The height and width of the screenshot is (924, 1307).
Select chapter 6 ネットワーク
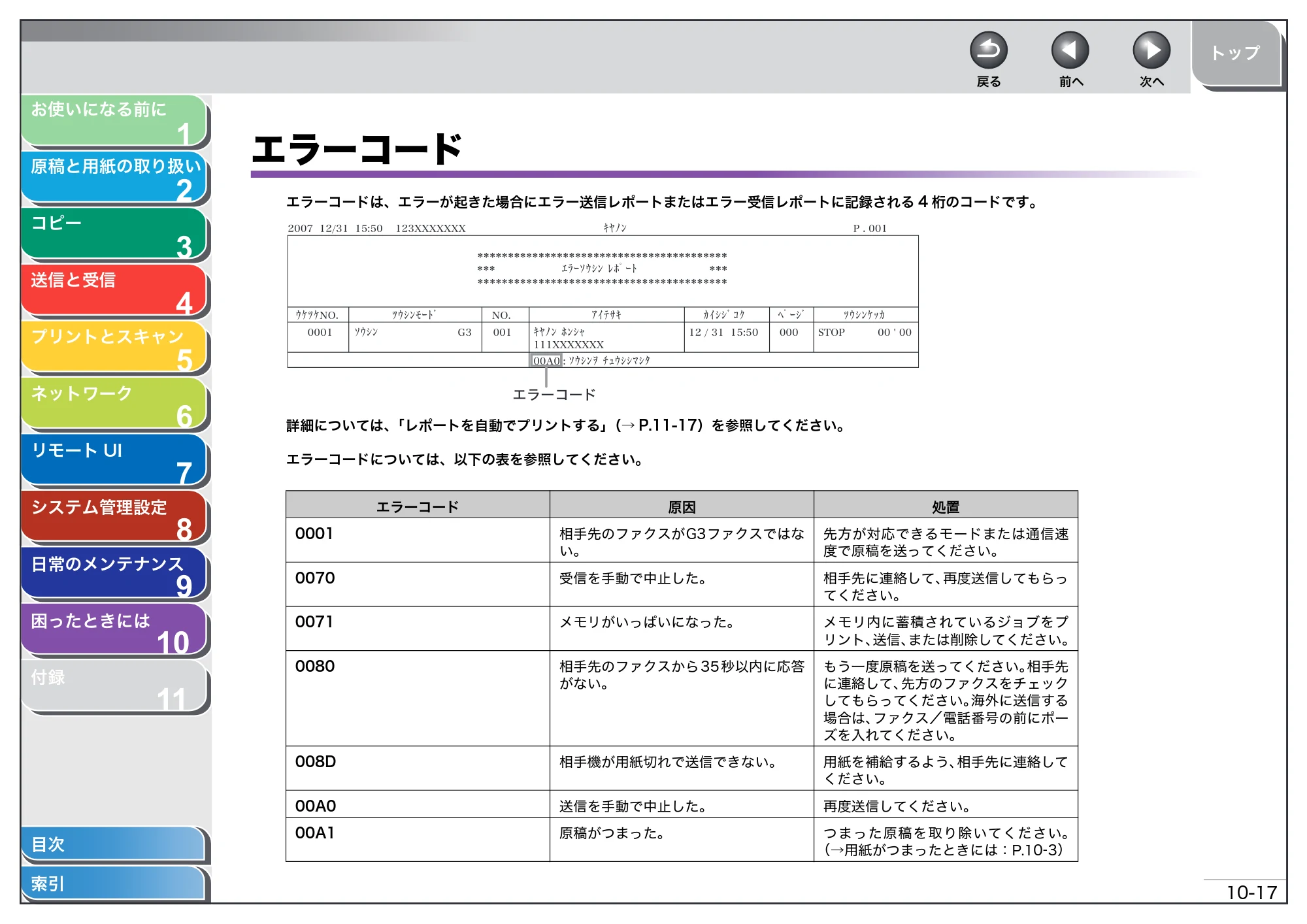(114, 404)
